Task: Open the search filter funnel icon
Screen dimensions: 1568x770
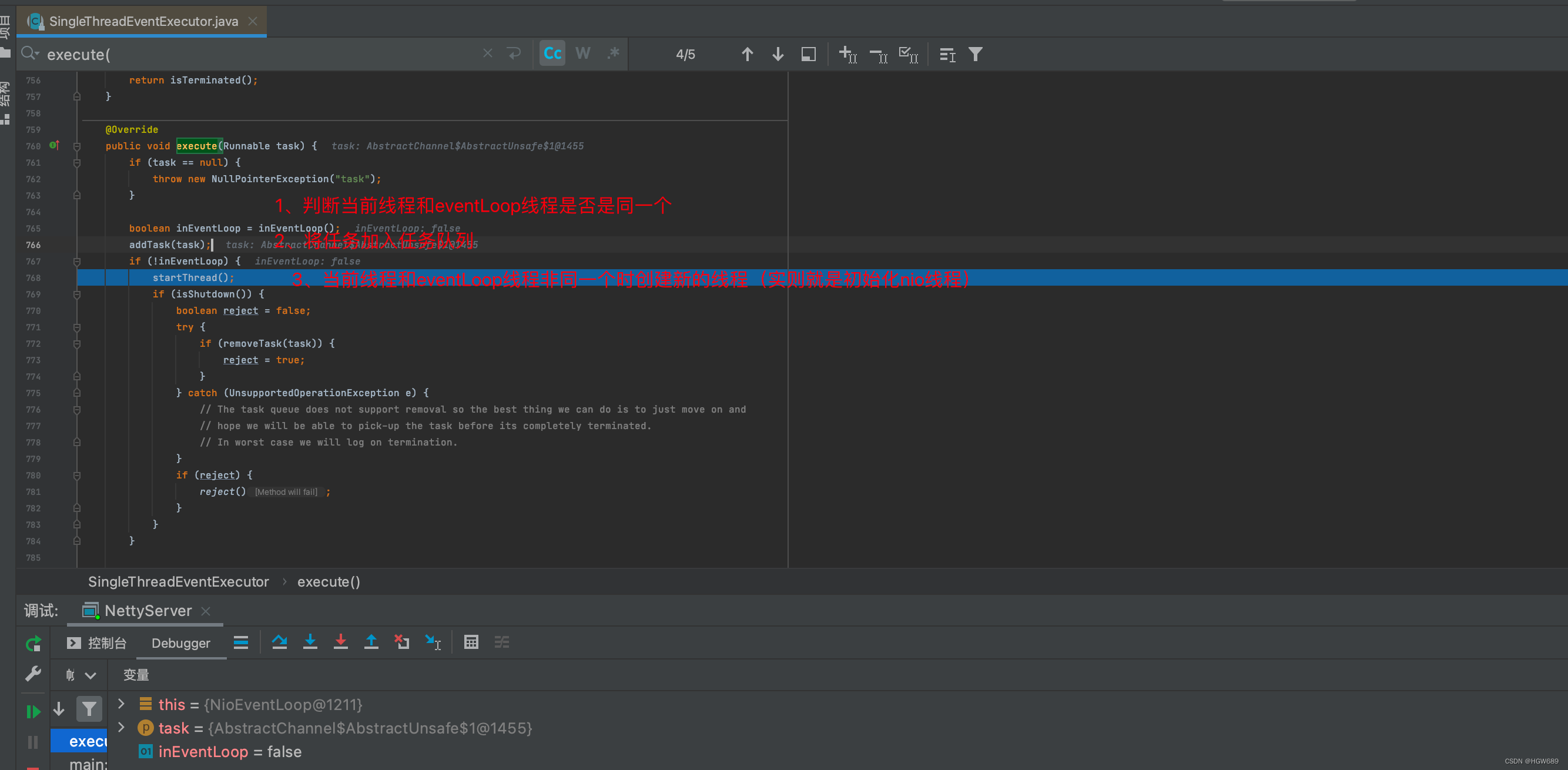Action: 975,54
